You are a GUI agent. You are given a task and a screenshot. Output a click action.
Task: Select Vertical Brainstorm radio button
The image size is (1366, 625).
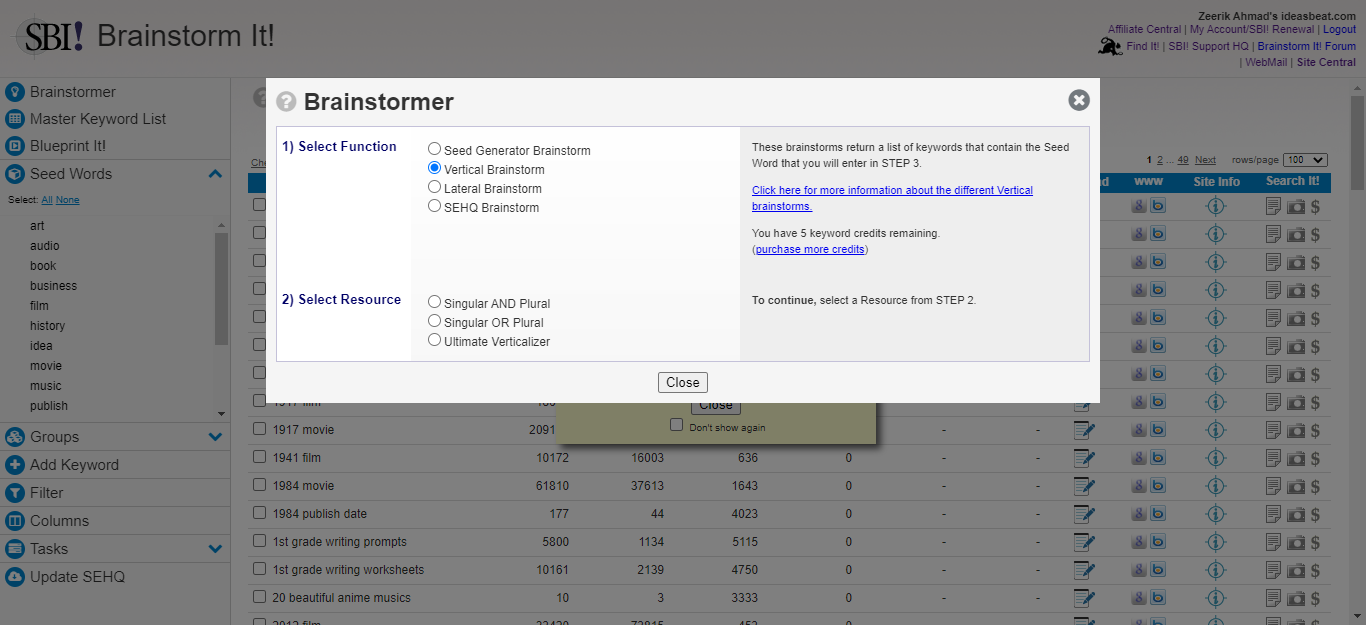434,168
